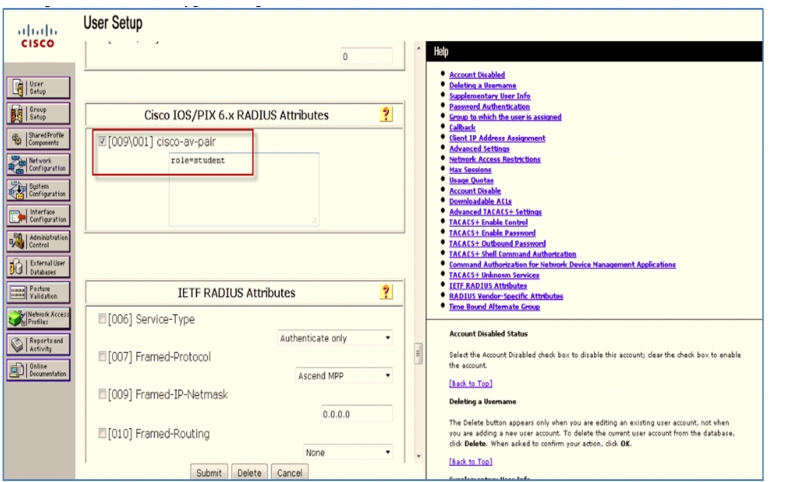This screenshot has height=482, width=809.
Task: Click the Cancel button
Action: click(x=289, y=473)
